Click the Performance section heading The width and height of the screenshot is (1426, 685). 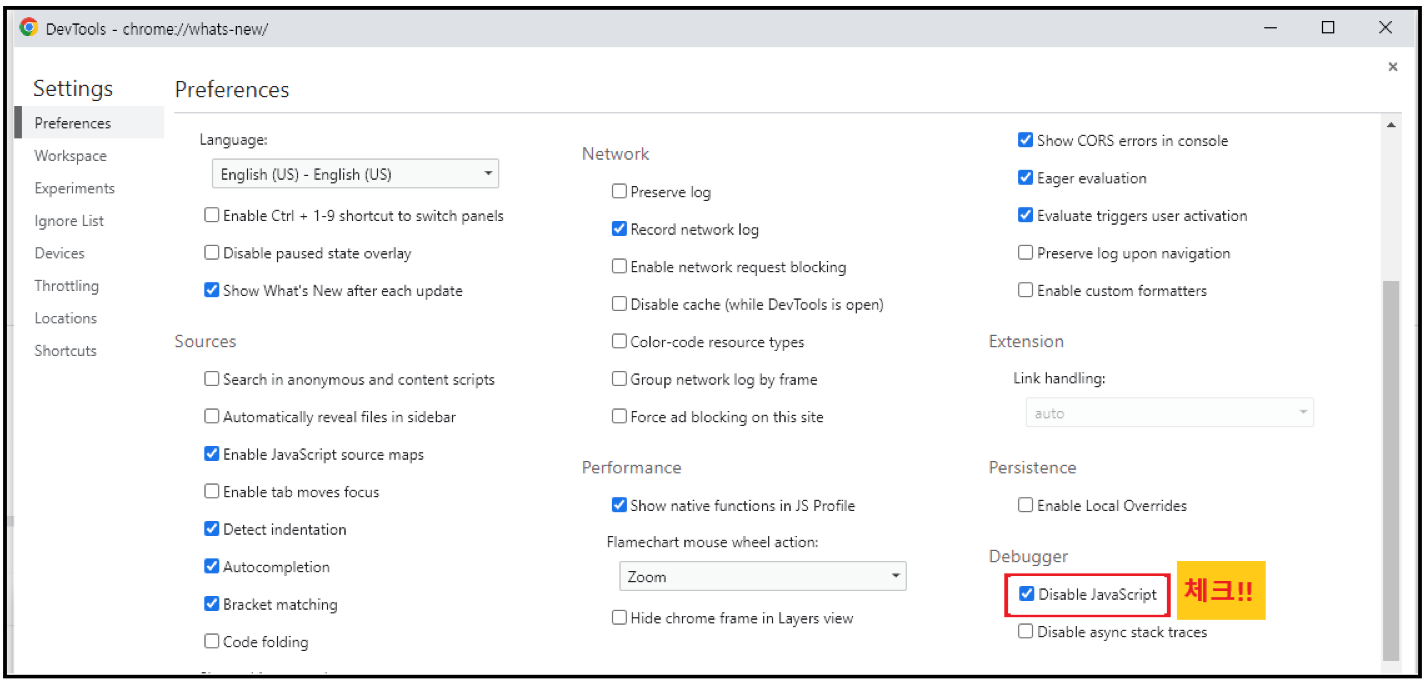tap(631, 468)
